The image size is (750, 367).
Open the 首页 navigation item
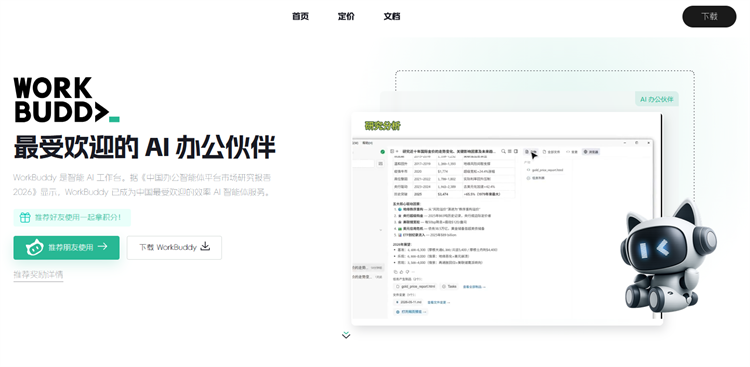[x=300, y=16]
